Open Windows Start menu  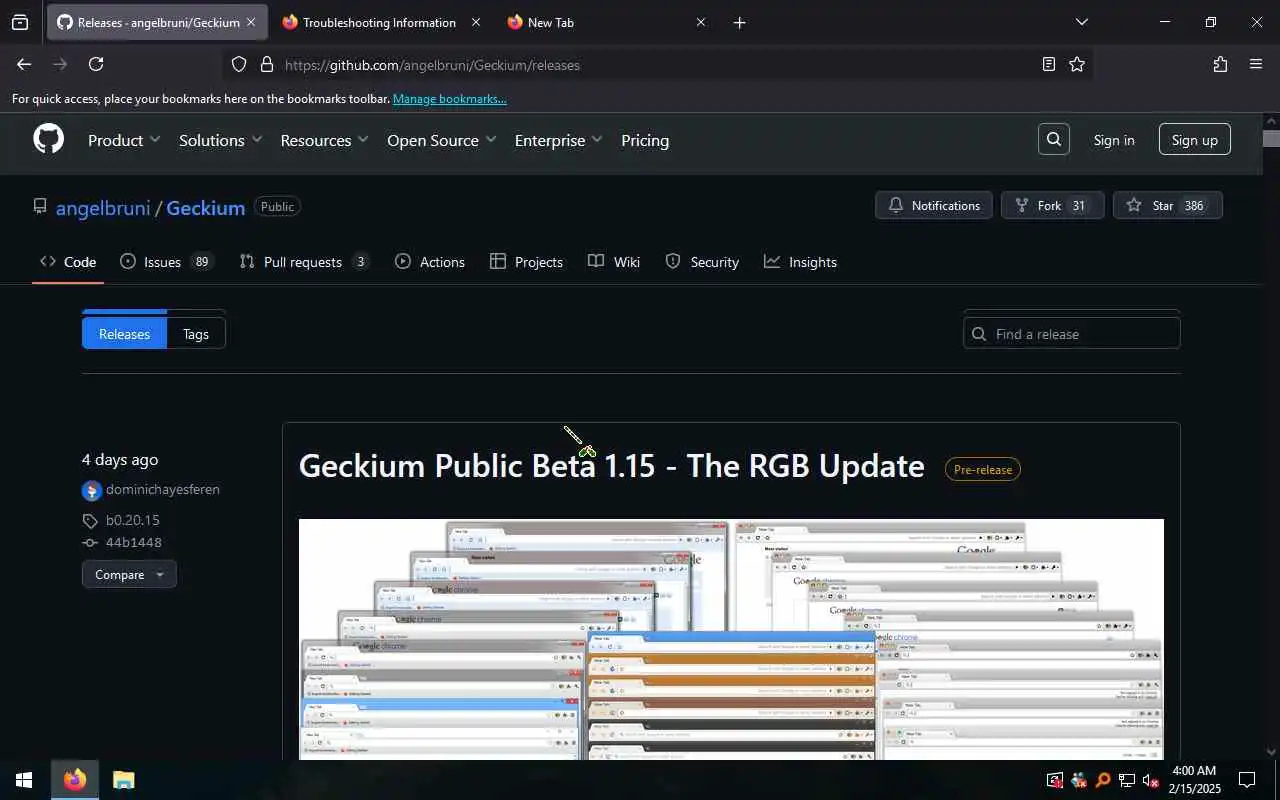pyautogui.click(x=24, y=780)
